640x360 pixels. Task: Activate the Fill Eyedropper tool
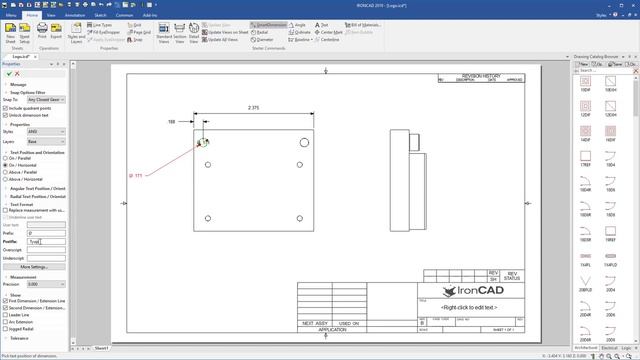coord(104,32)
